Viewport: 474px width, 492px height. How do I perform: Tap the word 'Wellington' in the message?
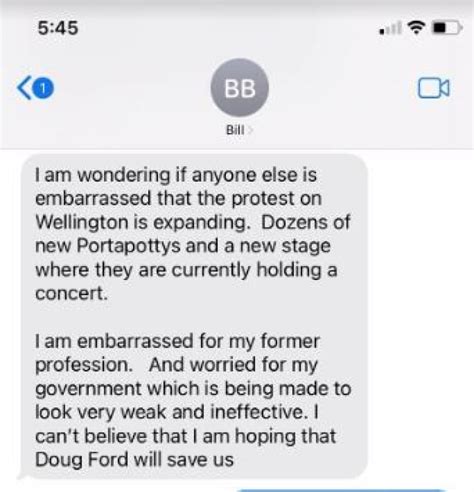[82, 222]
